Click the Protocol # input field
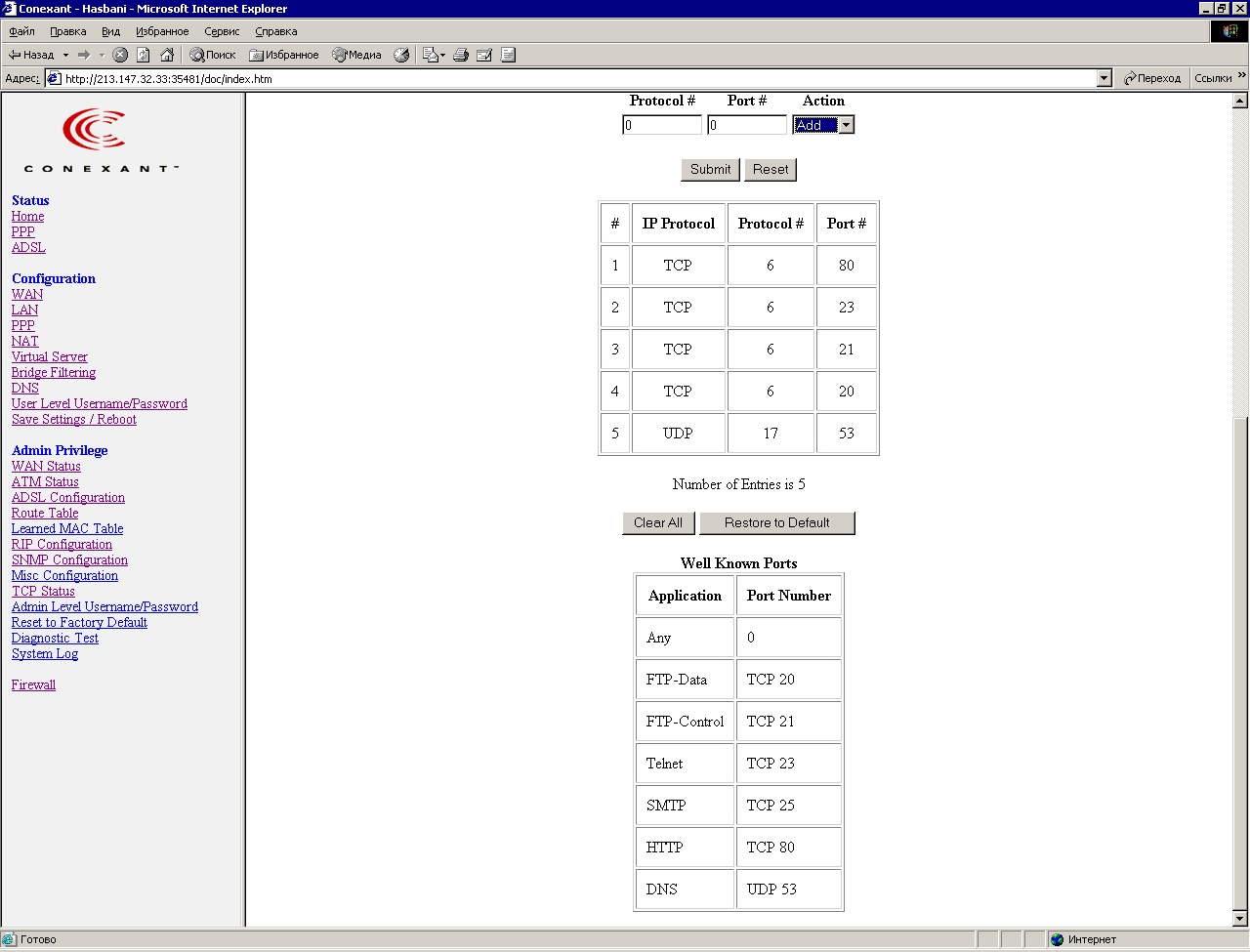The height and width of the screenshot is (952, 1250). (x=662, y=125)
